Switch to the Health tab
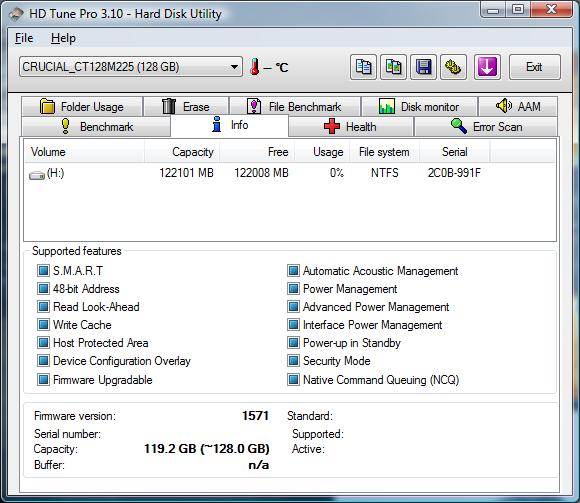The image size is (580, 503). point(351,127)
